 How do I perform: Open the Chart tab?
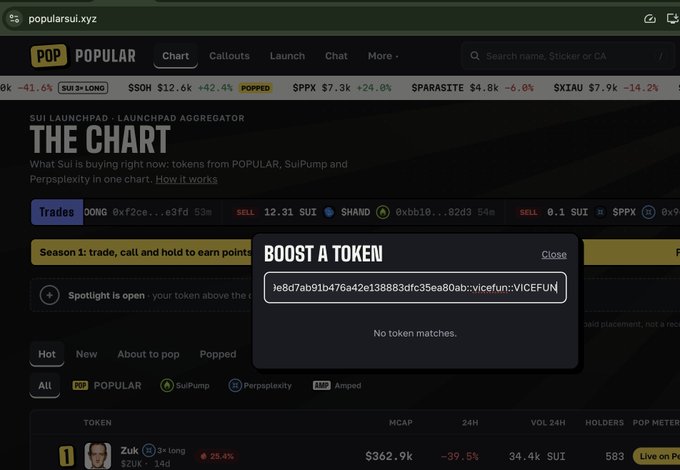(x=176, y=56)
